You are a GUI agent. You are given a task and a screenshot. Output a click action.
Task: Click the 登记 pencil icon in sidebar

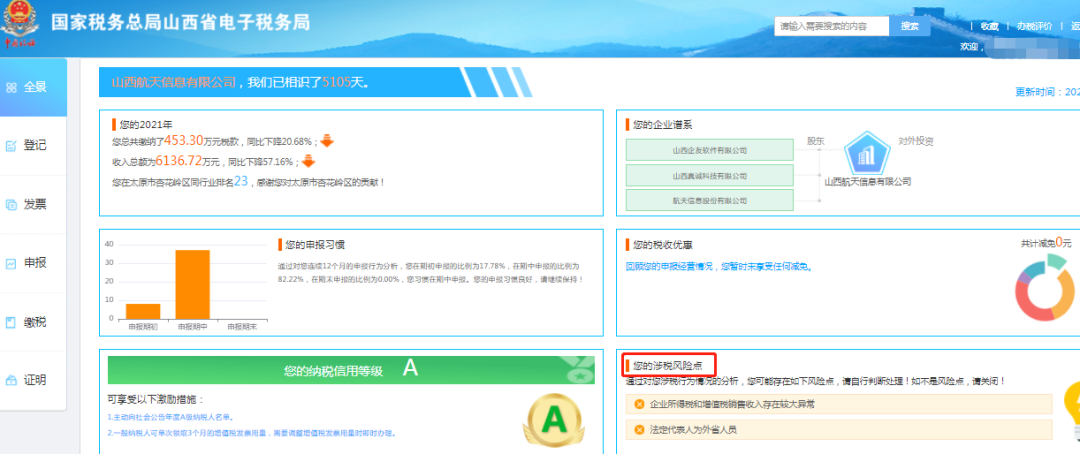point(10,146)
